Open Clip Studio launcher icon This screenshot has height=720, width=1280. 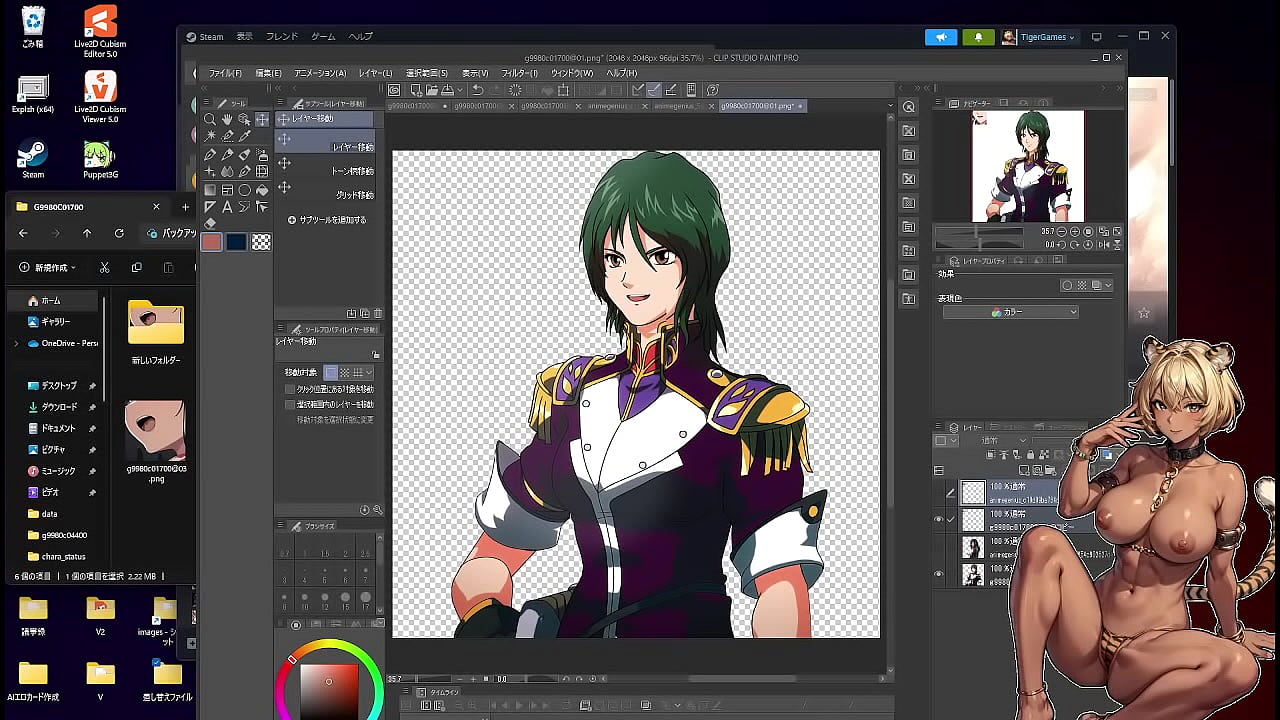click(x=394, y=89)
